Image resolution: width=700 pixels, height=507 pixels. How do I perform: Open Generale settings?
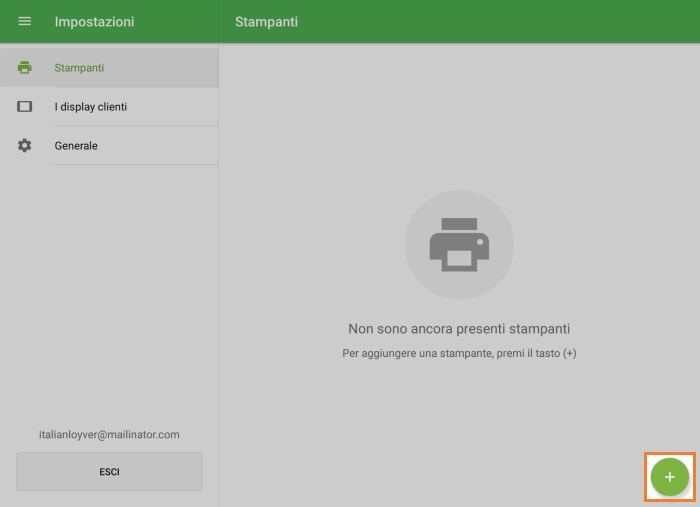click(x=109, y=145)
